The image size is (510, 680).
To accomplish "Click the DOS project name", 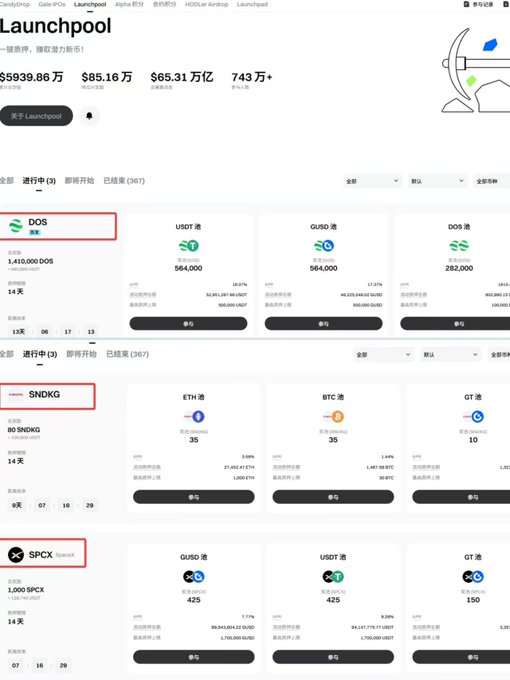I will tap(38, 222).
